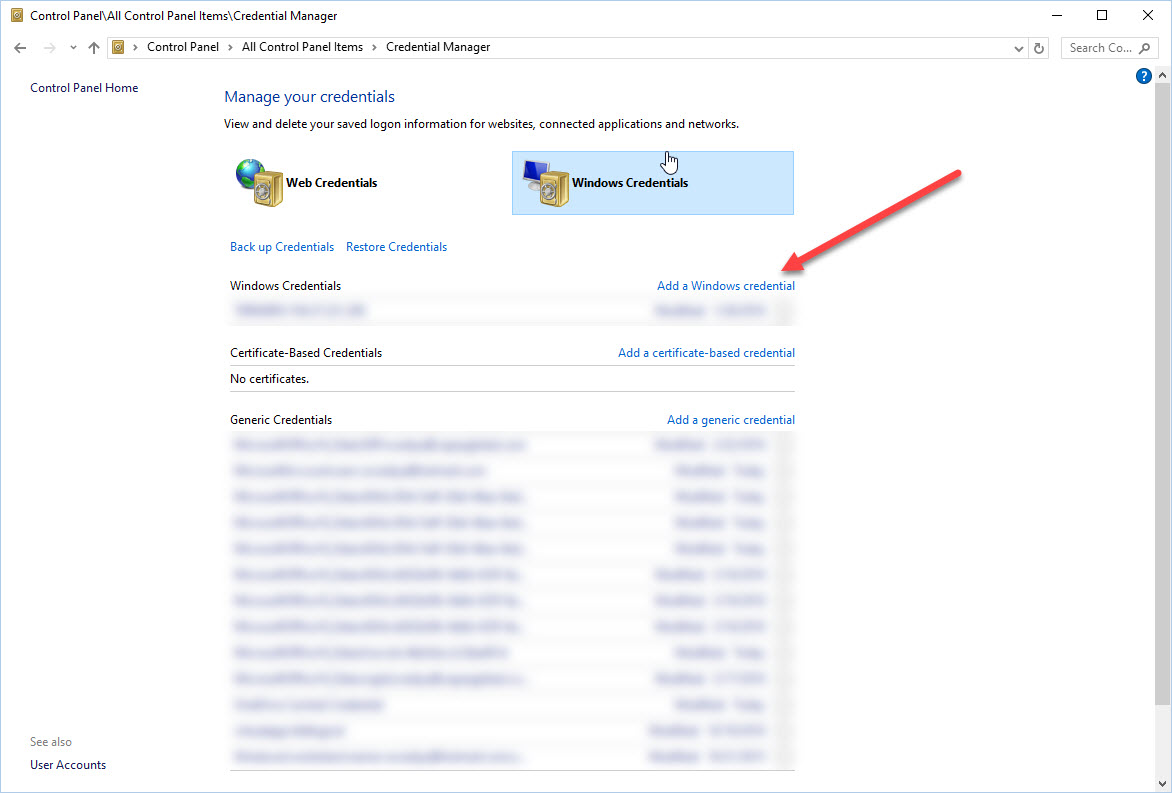Expand the address bar history dropdown
The width and height of the screenshot is (1172, 793).
[x=1018, y=49]
